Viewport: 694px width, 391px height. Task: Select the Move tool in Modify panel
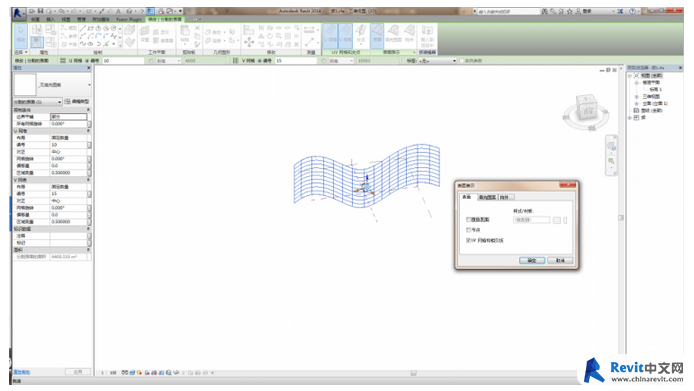click(x=249, y=42)
